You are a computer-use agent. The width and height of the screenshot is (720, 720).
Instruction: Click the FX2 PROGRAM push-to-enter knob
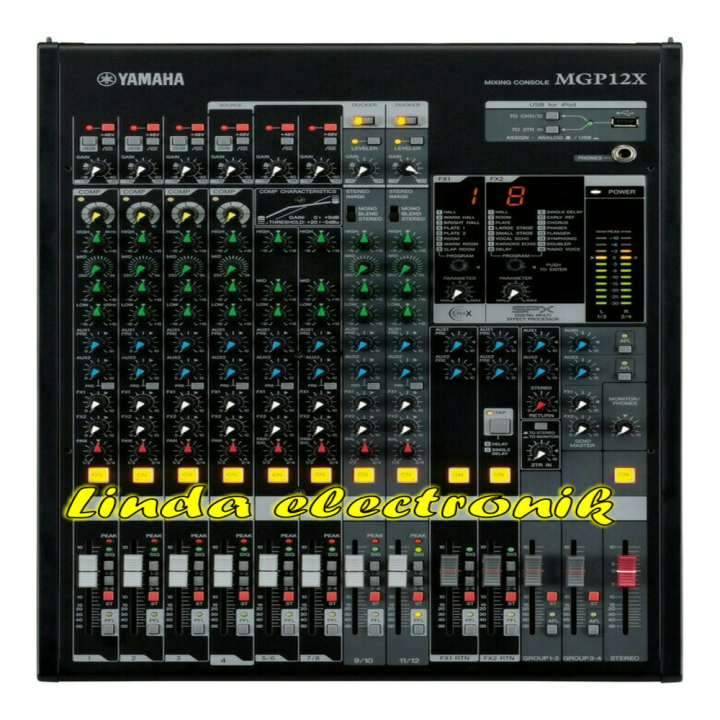515,266
